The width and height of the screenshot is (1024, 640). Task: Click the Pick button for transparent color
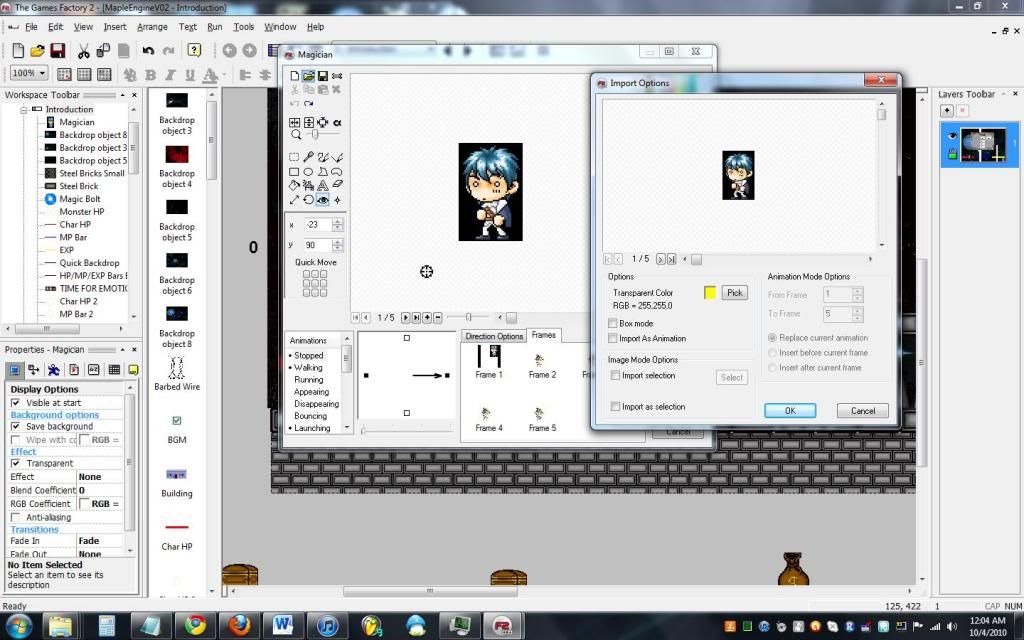(734, 293)
